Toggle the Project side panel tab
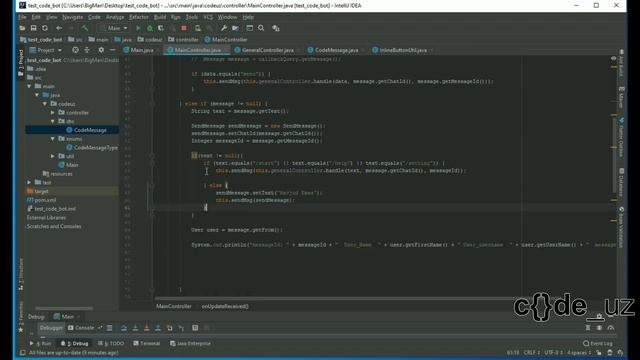 [21, 62]
